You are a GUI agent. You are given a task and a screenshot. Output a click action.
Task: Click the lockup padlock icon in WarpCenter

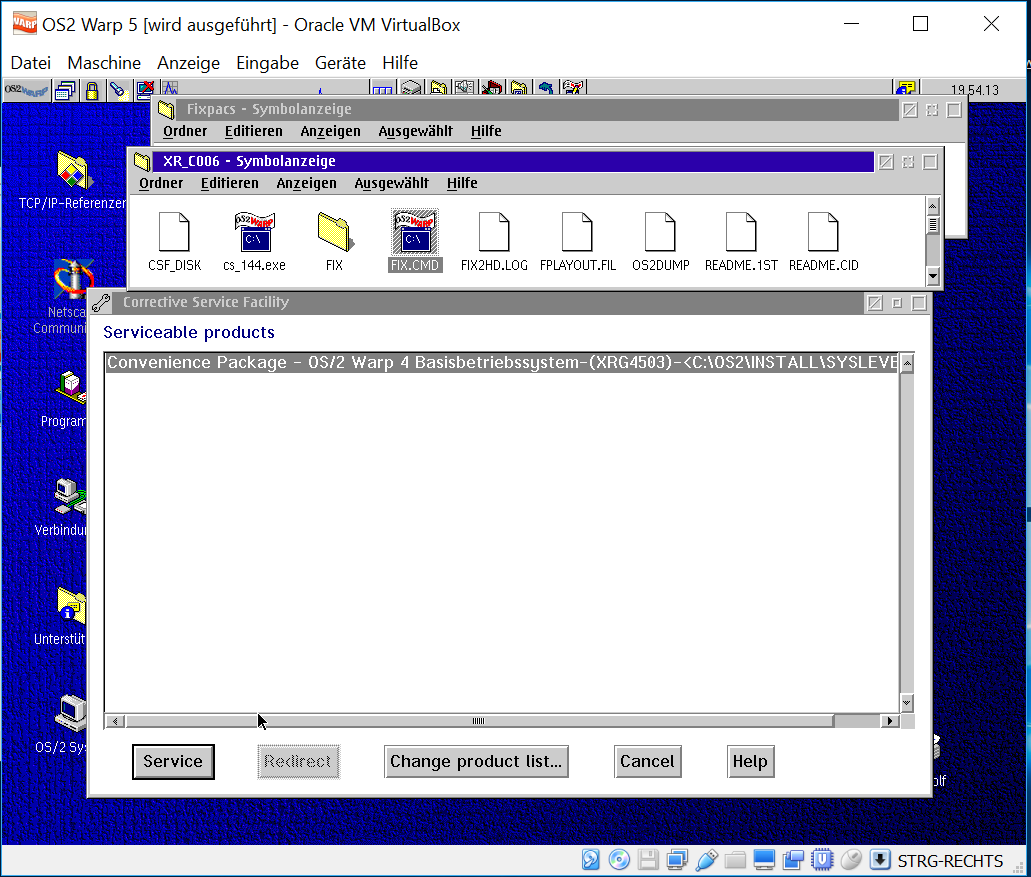tap(92, 90)
